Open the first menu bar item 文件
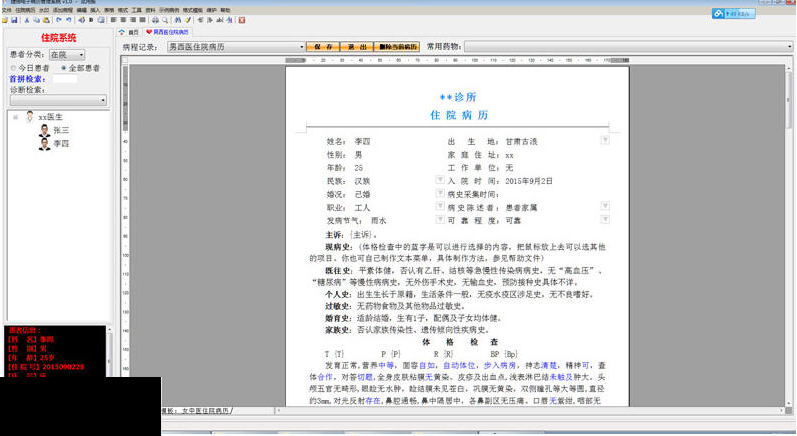 pos(7,10)
